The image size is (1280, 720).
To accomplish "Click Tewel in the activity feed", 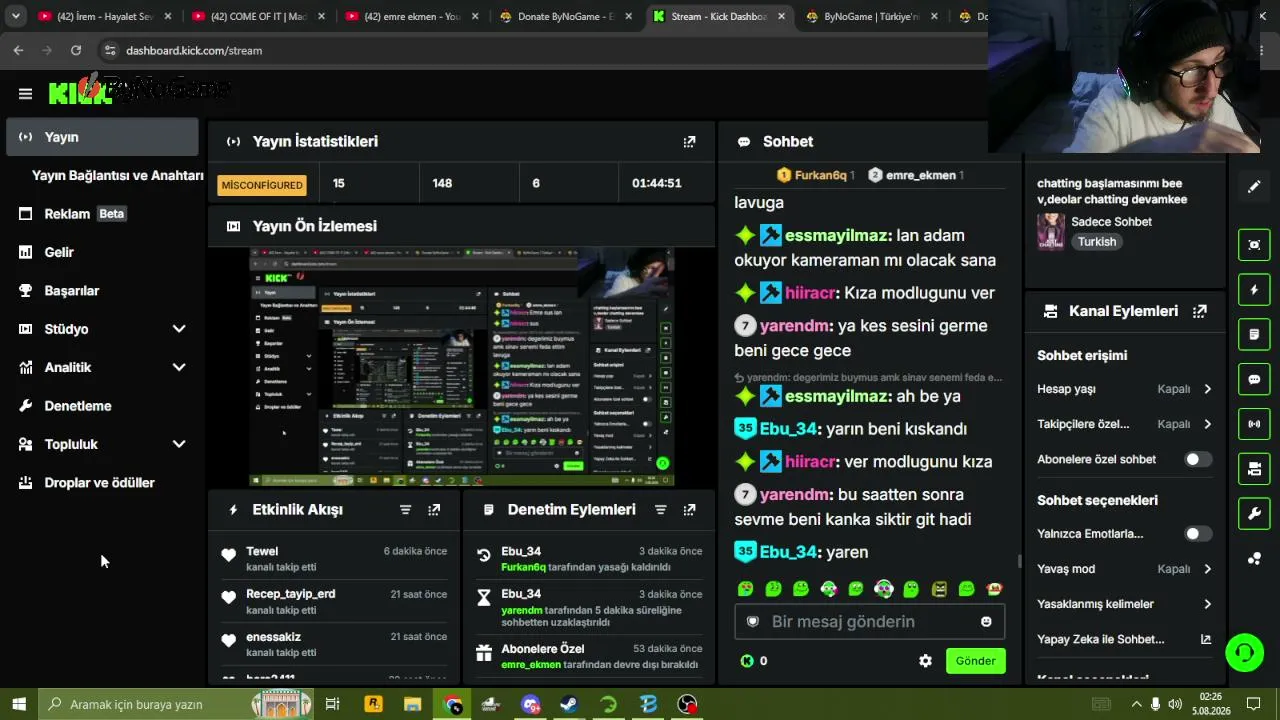I will pyautogui.click(x=262, y=552).
